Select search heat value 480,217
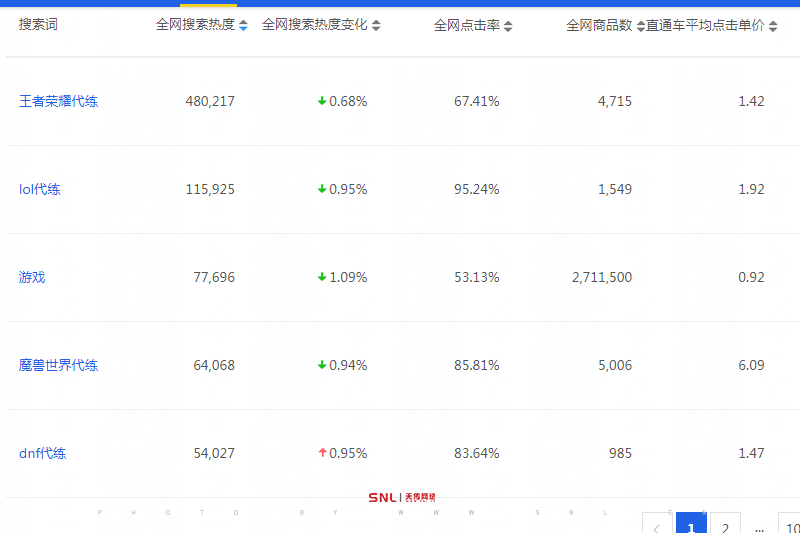 point(210,101)
